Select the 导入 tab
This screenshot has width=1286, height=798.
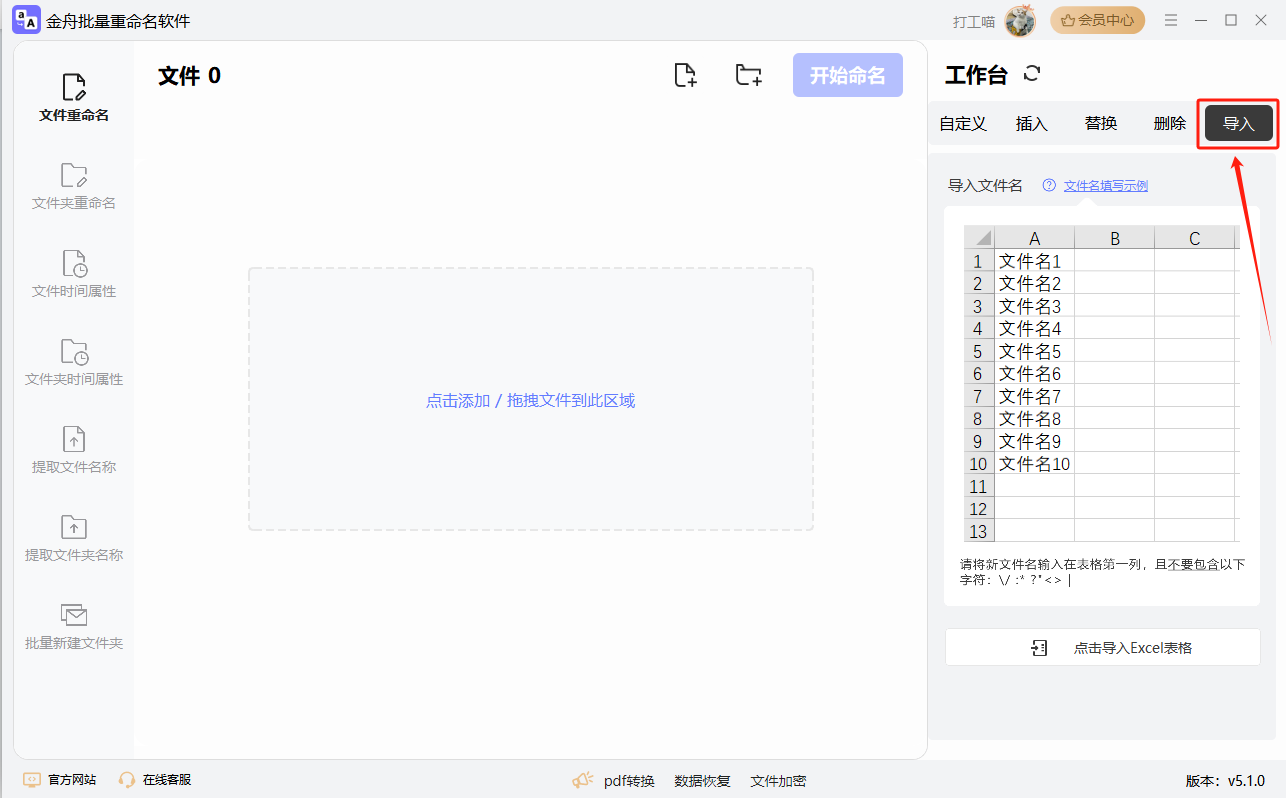click(x=1239, y=124)
